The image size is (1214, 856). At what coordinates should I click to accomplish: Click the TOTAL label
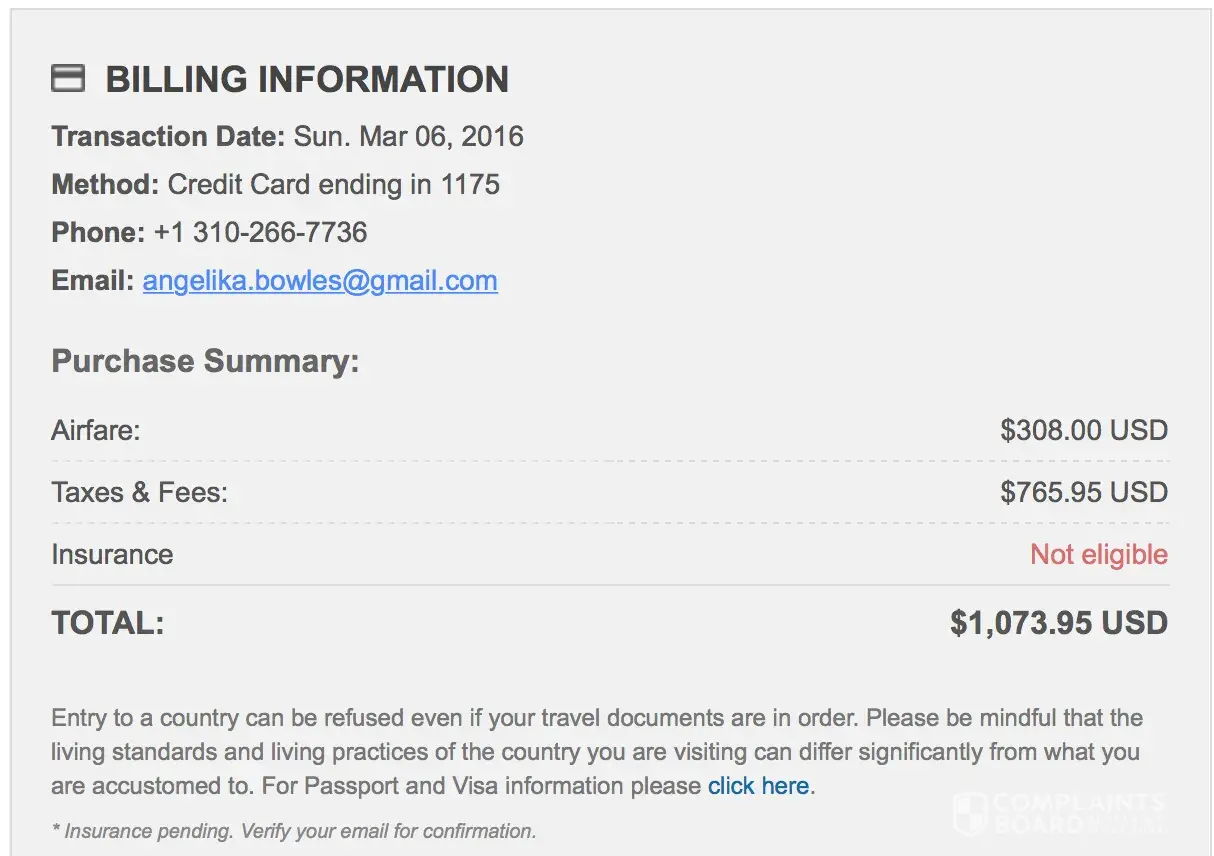[107, 624]
